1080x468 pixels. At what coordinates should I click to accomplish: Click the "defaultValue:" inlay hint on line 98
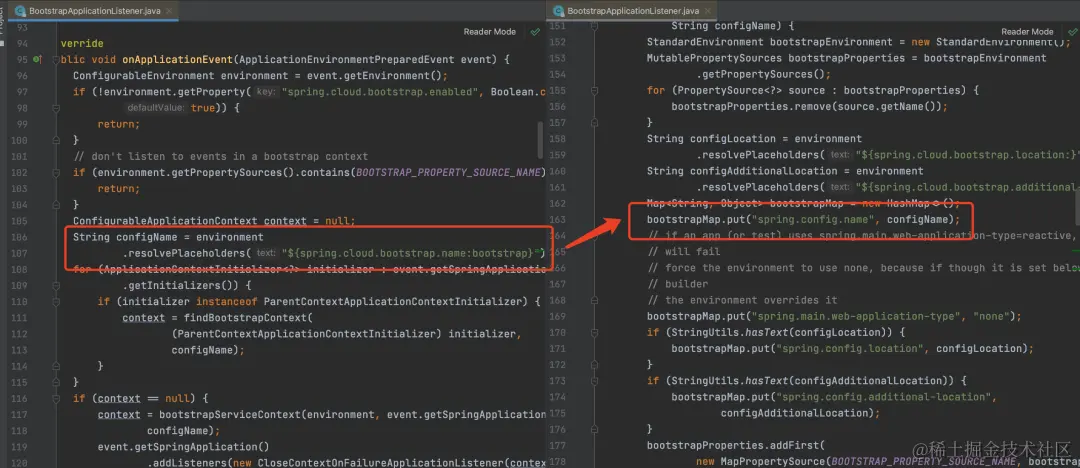point(156,108)
